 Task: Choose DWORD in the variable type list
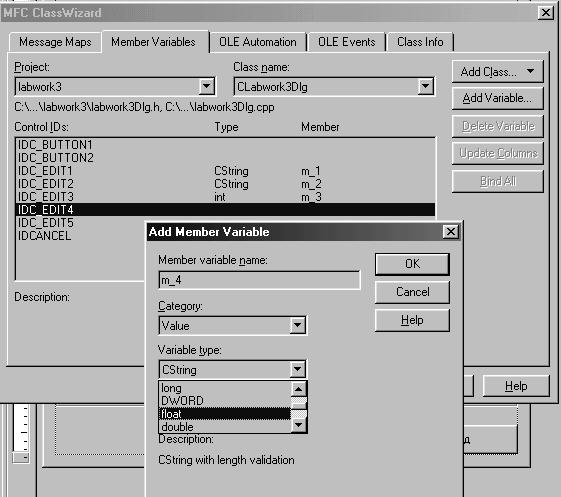pyautogui.click(x=225, y=401)
